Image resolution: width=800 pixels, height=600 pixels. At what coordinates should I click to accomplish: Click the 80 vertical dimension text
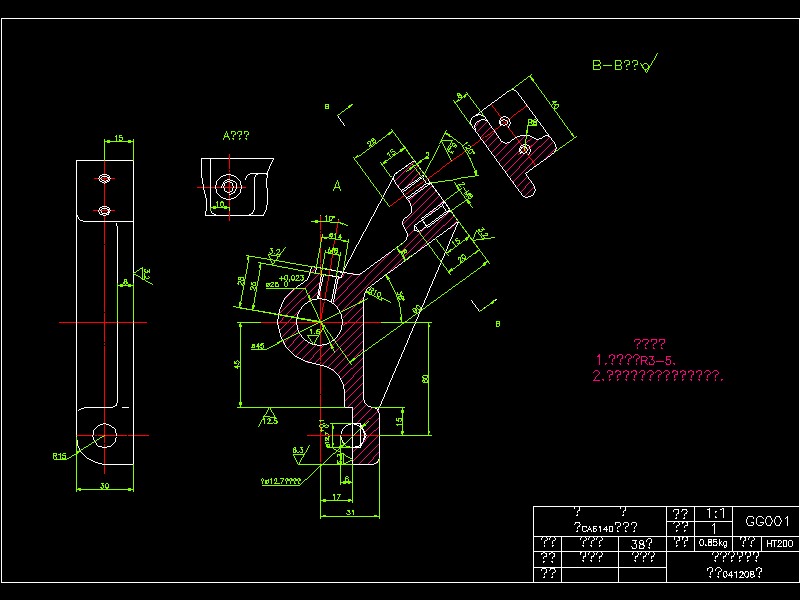tap(425, 378)
